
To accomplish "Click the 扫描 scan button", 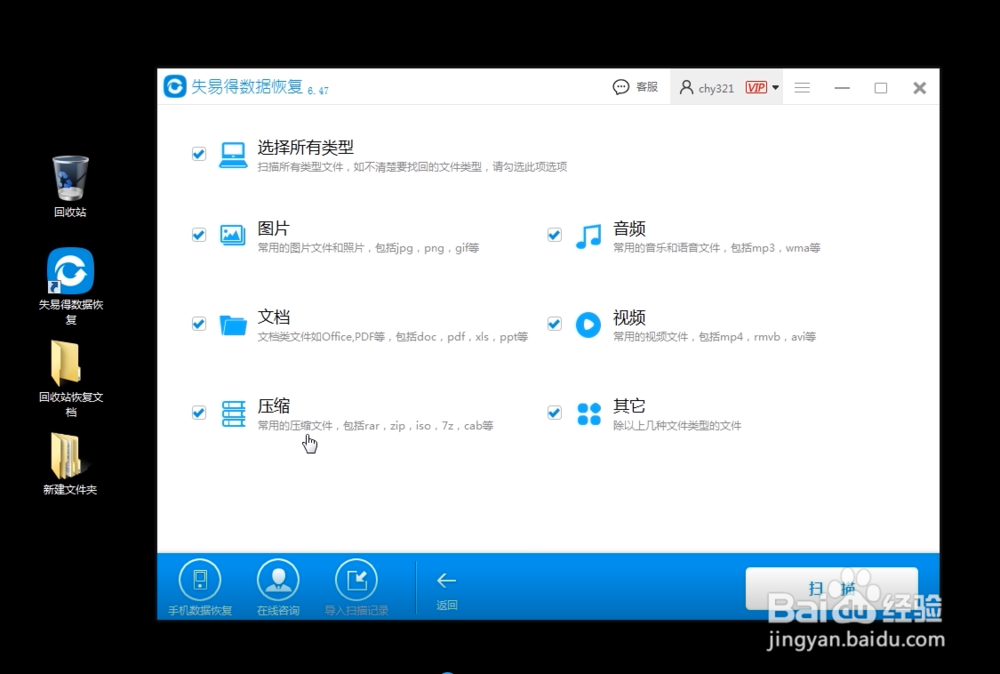I will pos(831,589).
